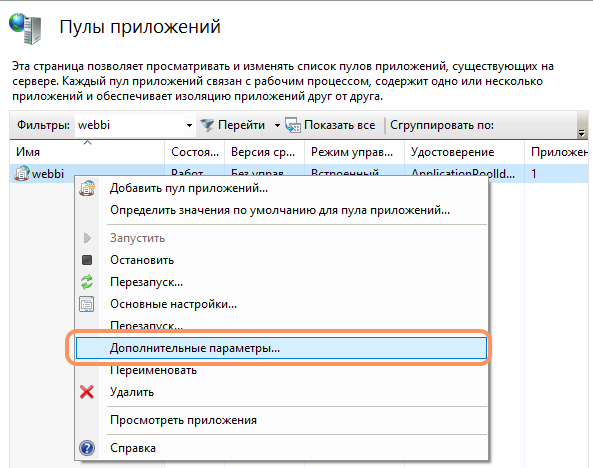
Task: Click the Basic Settings list icon
Action: 87,304
